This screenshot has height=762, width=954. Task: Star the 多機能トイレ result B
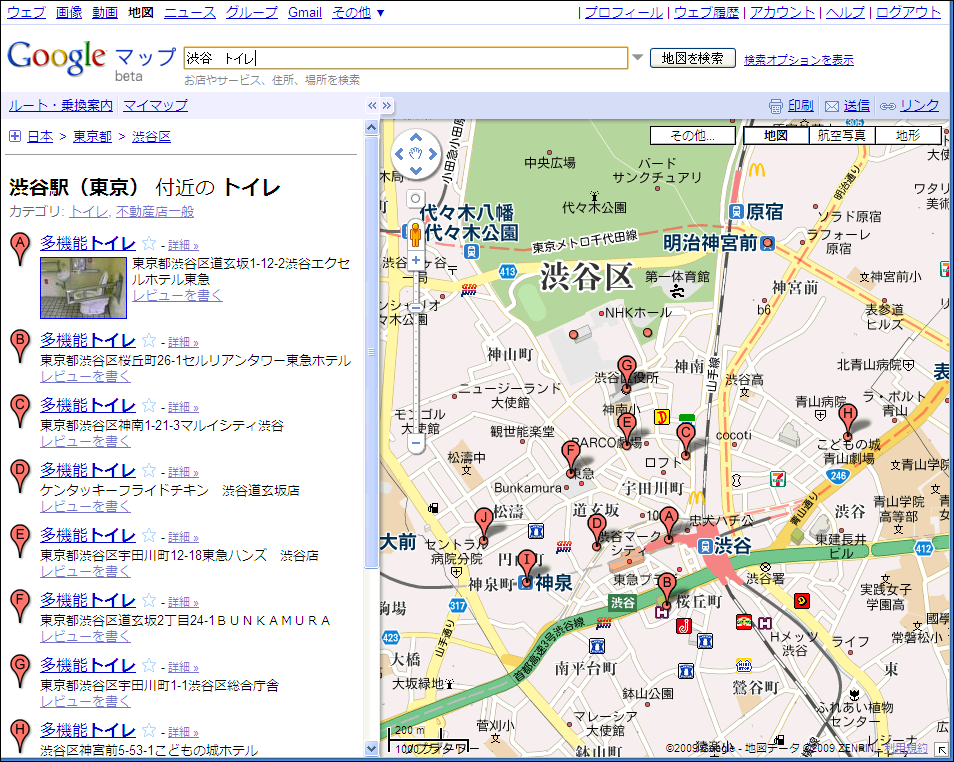pos(148,340)
